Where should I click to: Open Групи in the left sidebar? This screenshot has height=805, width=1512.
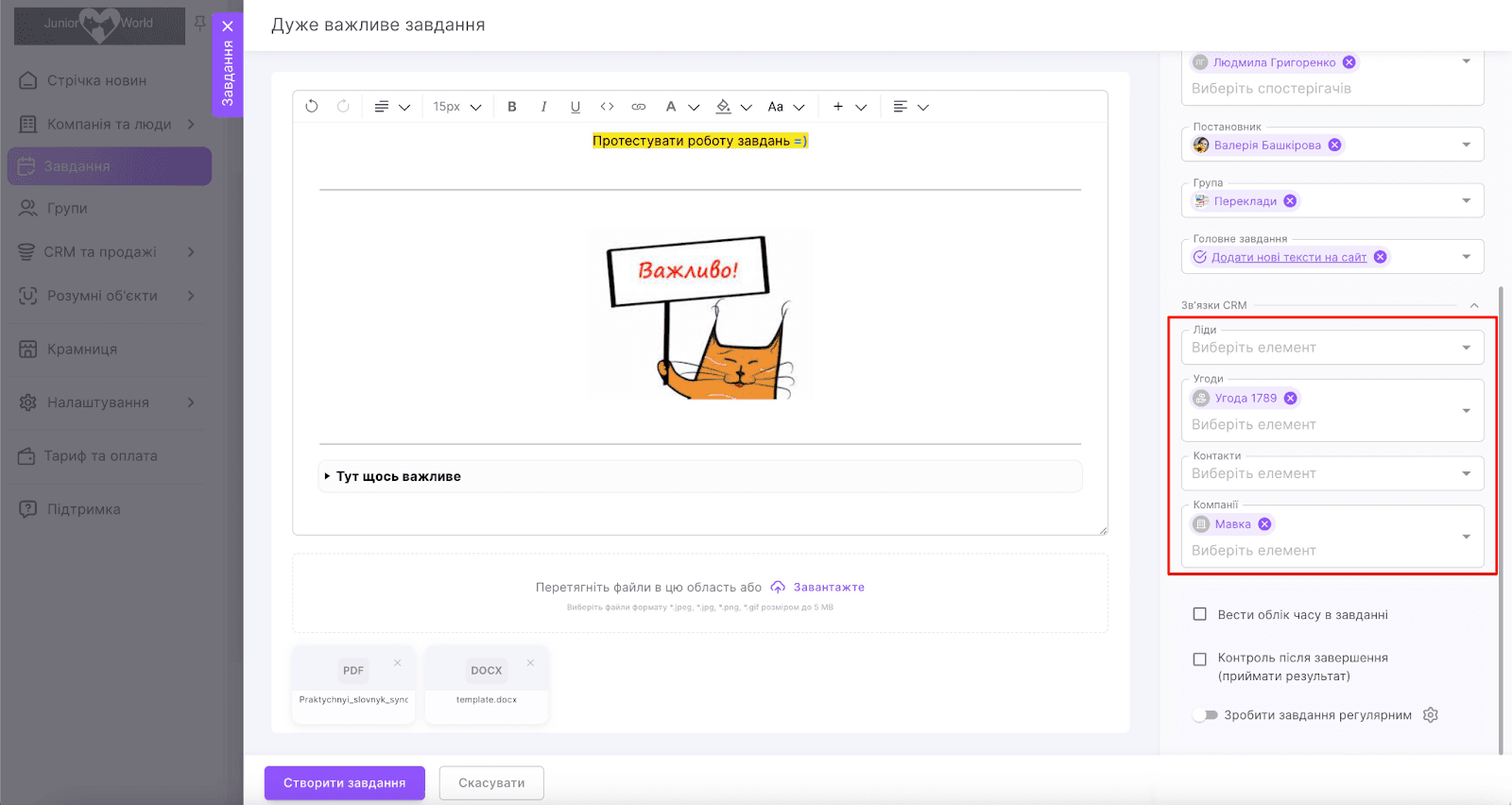[x=67, y=208]
